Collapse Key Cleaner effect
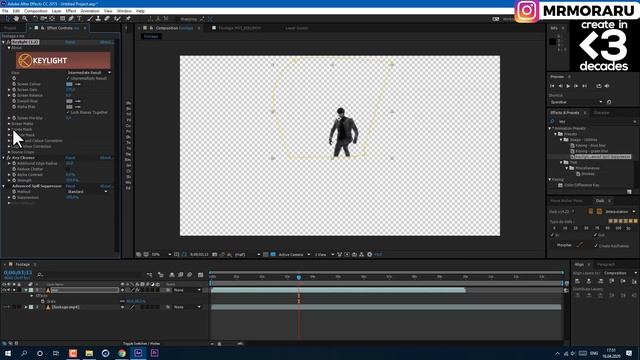This screenshot has height=360, width=640. click(x=4, y=158)
